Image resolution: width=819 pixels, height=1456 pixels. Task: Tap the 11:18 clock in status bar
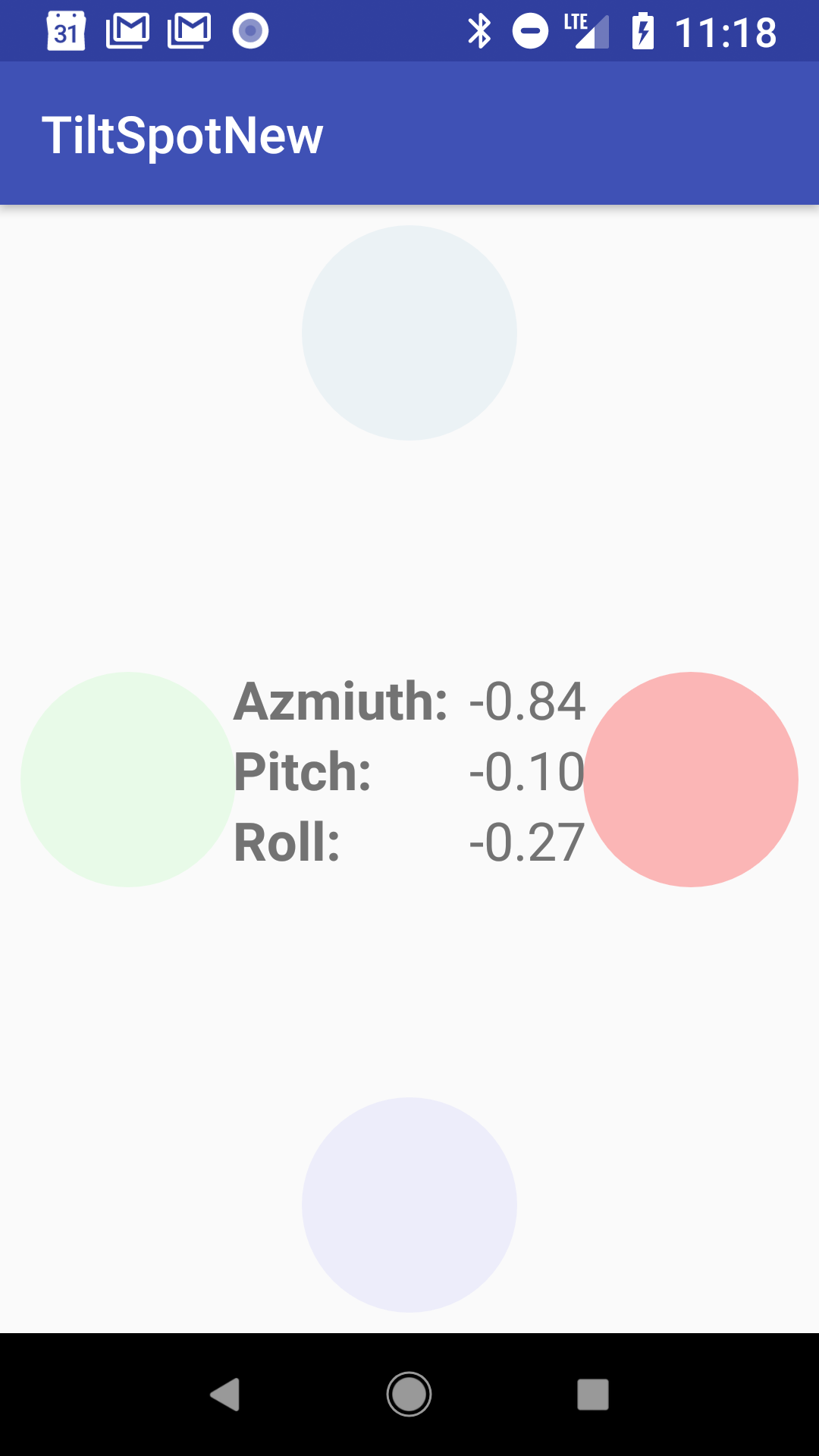point(725,33)
